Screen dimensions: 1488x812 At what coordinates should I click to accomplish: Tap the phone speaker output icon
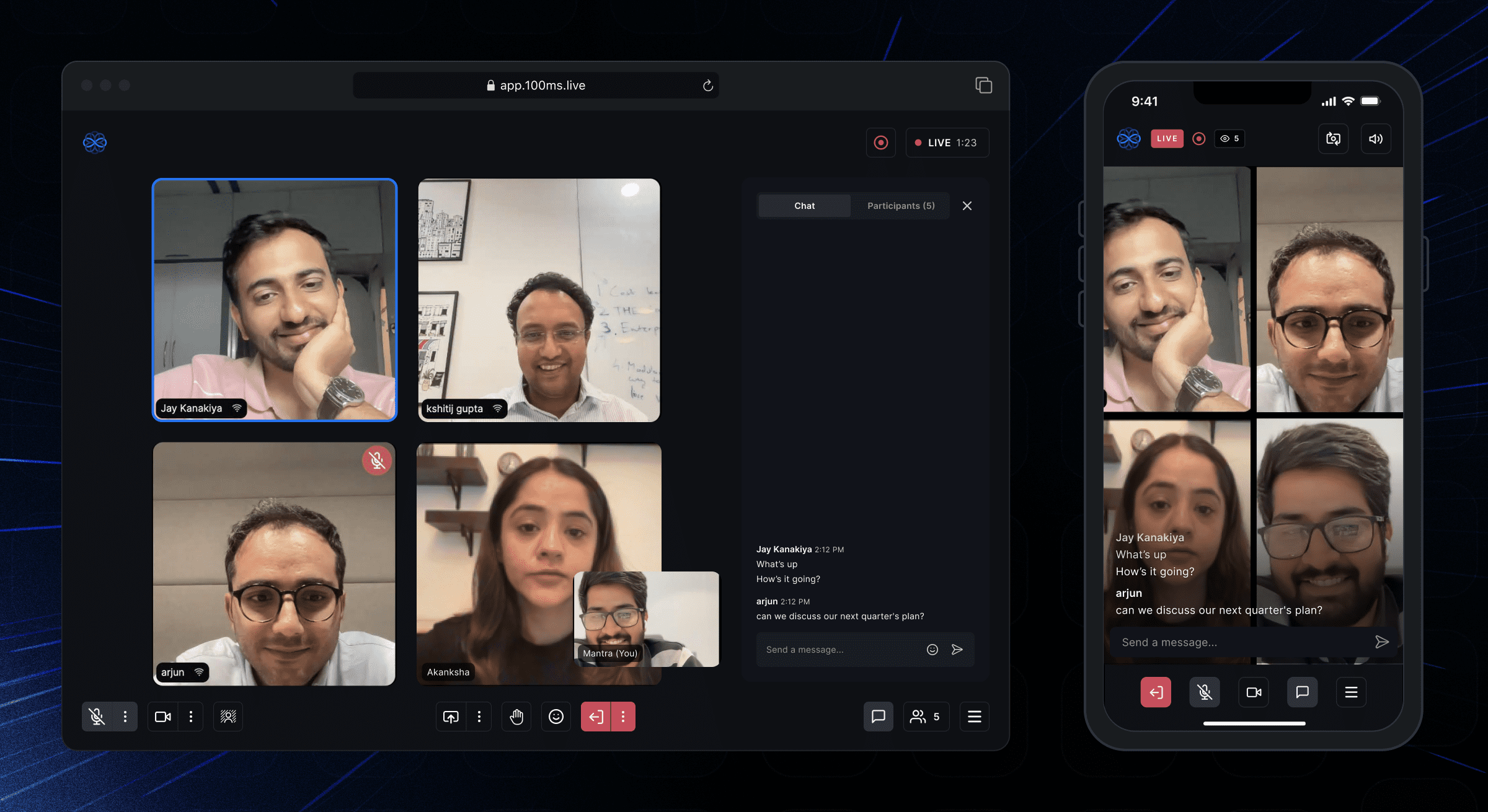click(x=1375, y=139)
